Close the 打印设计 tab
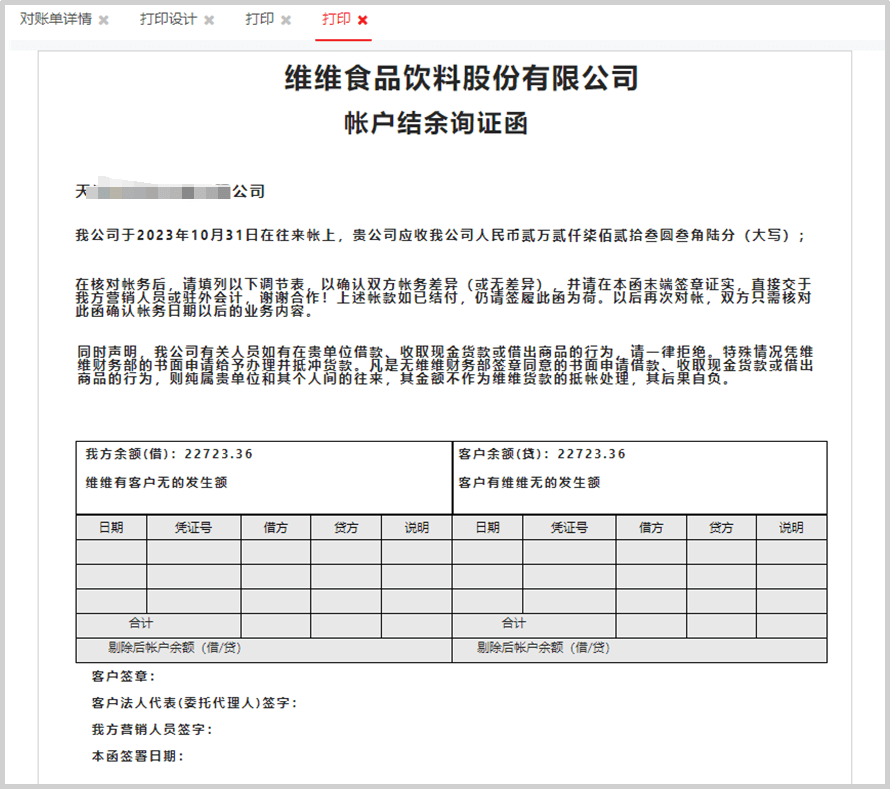This screenshot has height=789, width=890. 209,20
